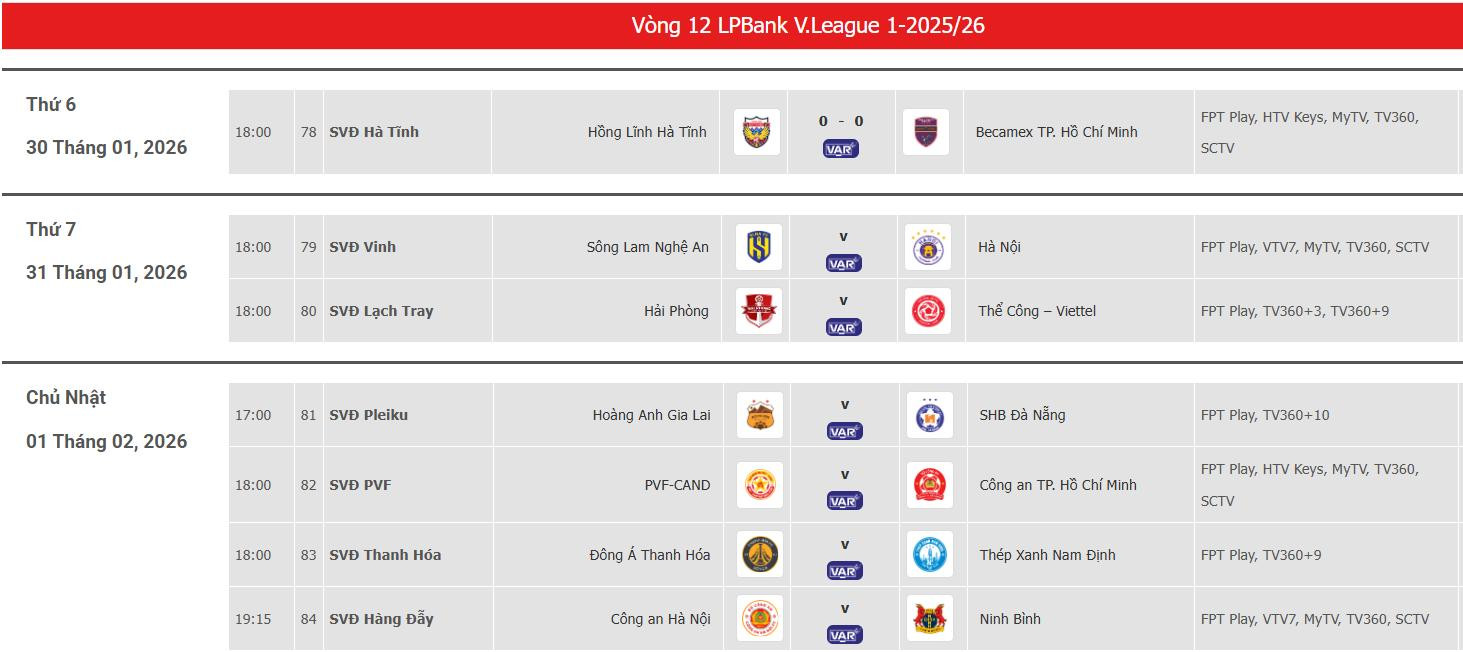Image resolution: width=1463 pixels, height=652 pixels.
Task: Select the Thể Công – Viettel crest
Action: 927,310
